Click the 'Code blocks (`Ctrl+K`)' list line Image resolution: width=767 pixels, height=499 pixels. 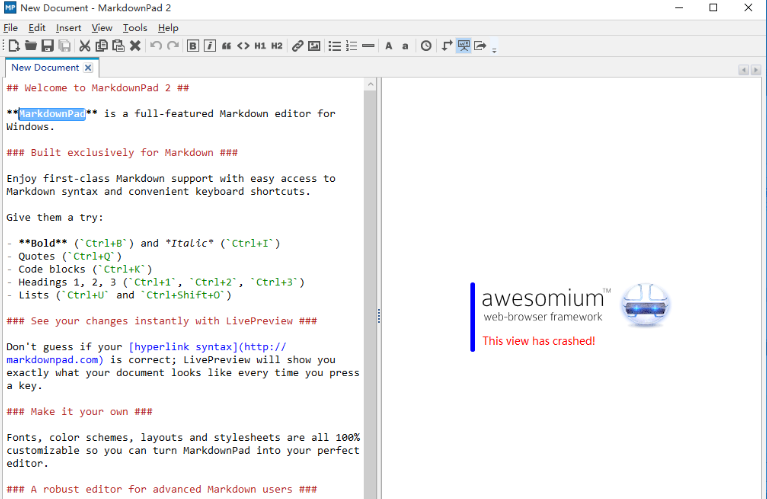79,270
